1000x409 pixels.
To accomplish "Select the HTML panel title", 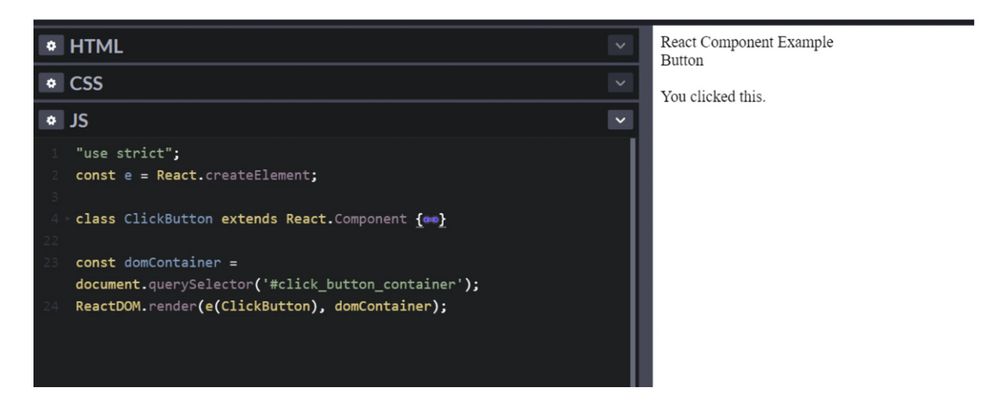I will (96, 46).
